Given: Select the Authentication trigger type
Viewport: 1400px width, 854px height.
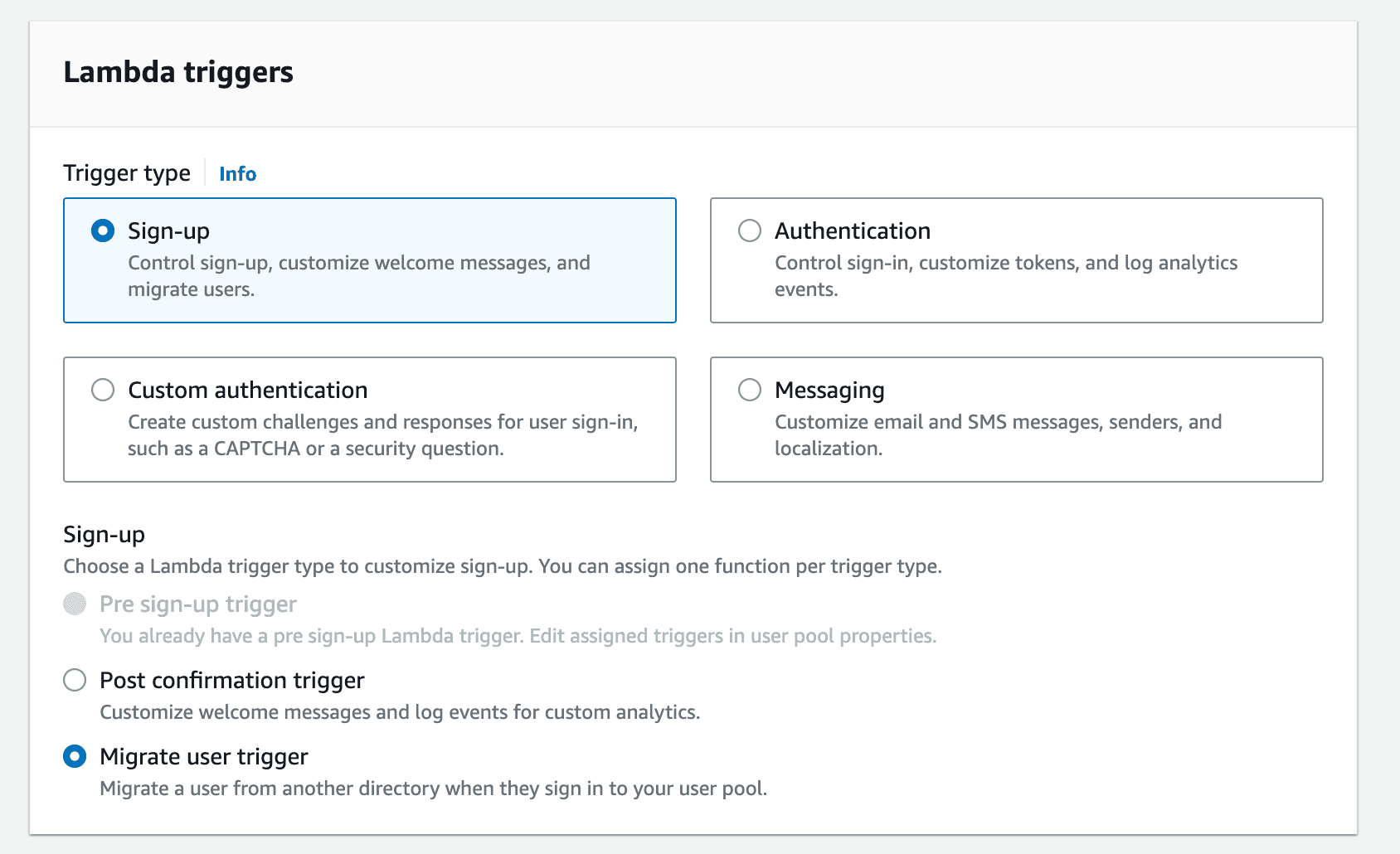Looking at the screenshot, I should [x=750, y=232].
